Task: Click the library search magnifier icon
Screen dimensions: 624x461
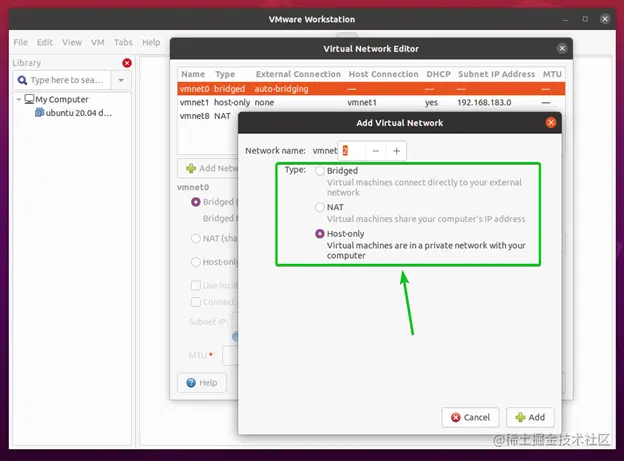Action: point(22,80)
